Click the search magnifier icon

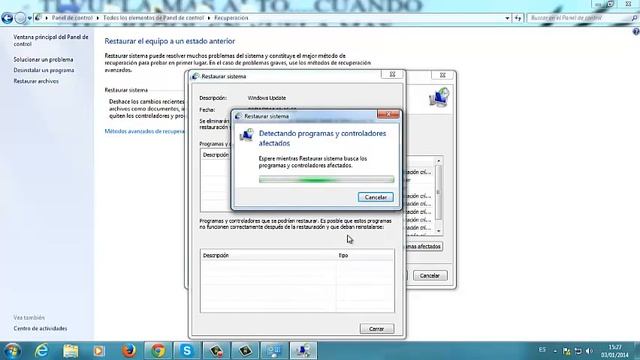[x=635, y=18]
